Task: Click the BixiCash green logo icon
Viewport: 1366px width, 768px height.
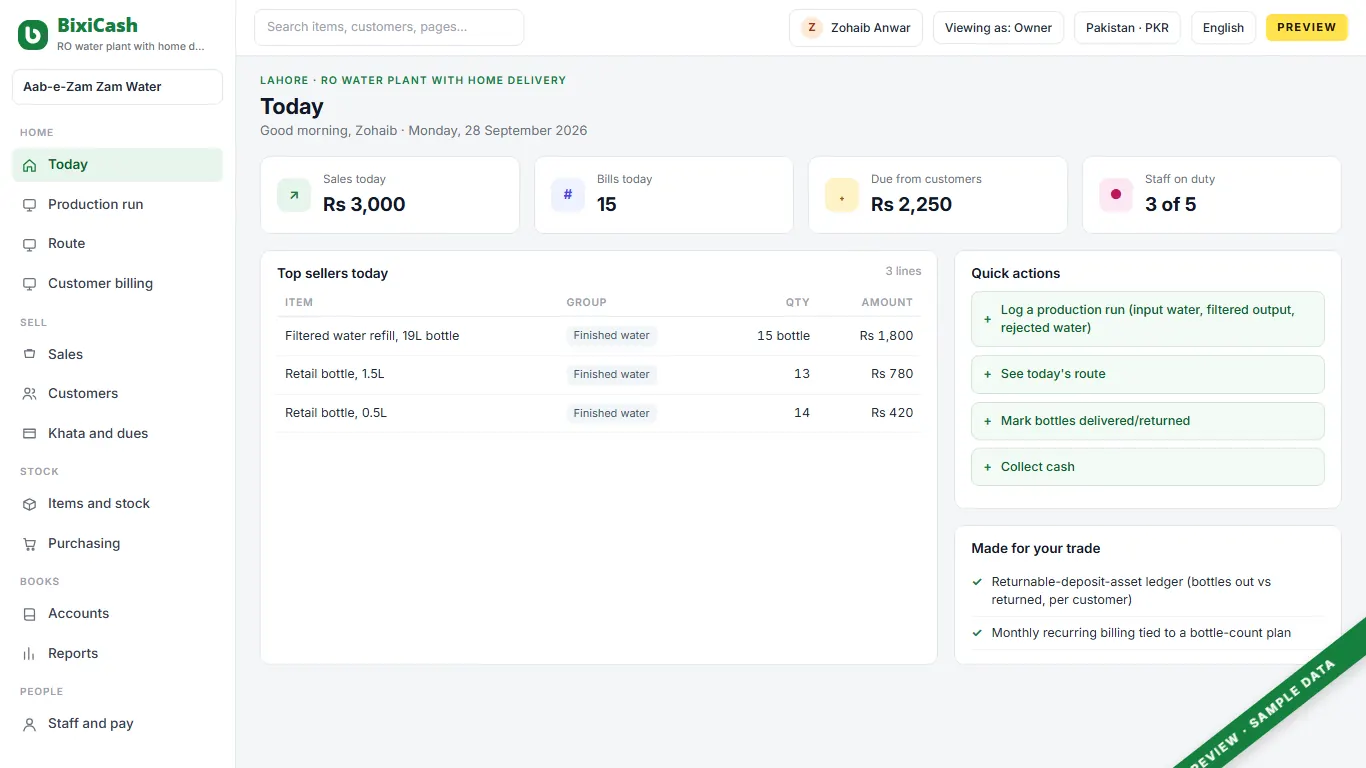Action: click(33, 35)
